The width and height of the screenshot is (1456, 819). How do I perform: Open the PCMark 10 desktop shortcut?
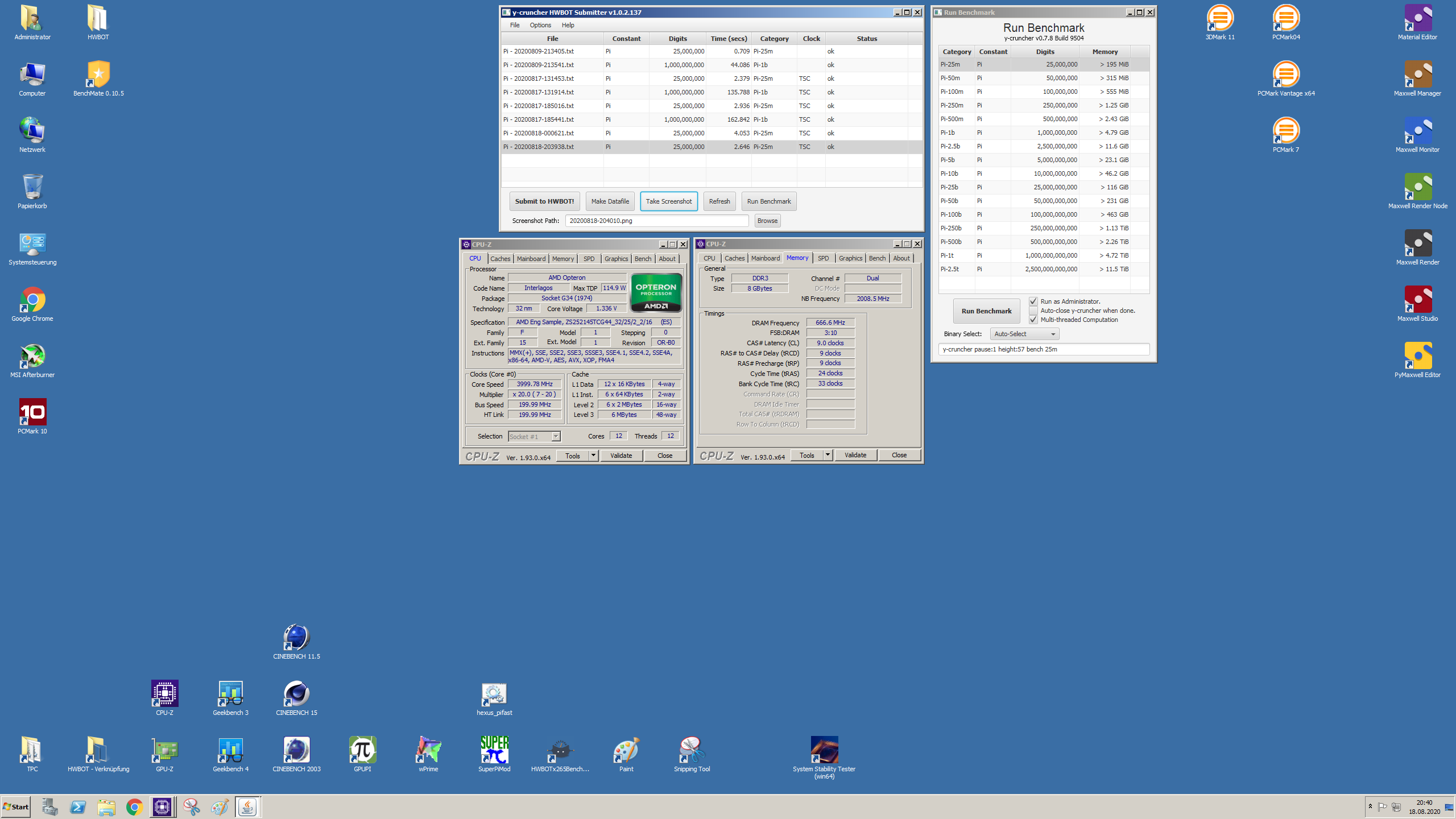click(x=32, y=416)
